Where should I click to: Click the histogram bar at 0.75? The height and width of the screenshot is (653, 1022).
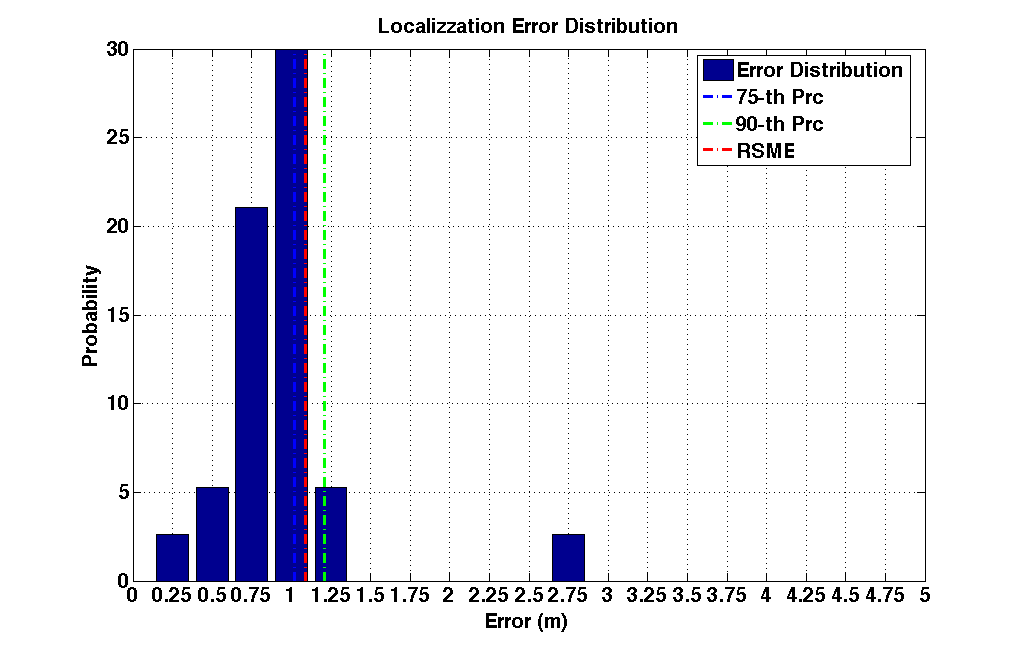click(x=252, y=394)
